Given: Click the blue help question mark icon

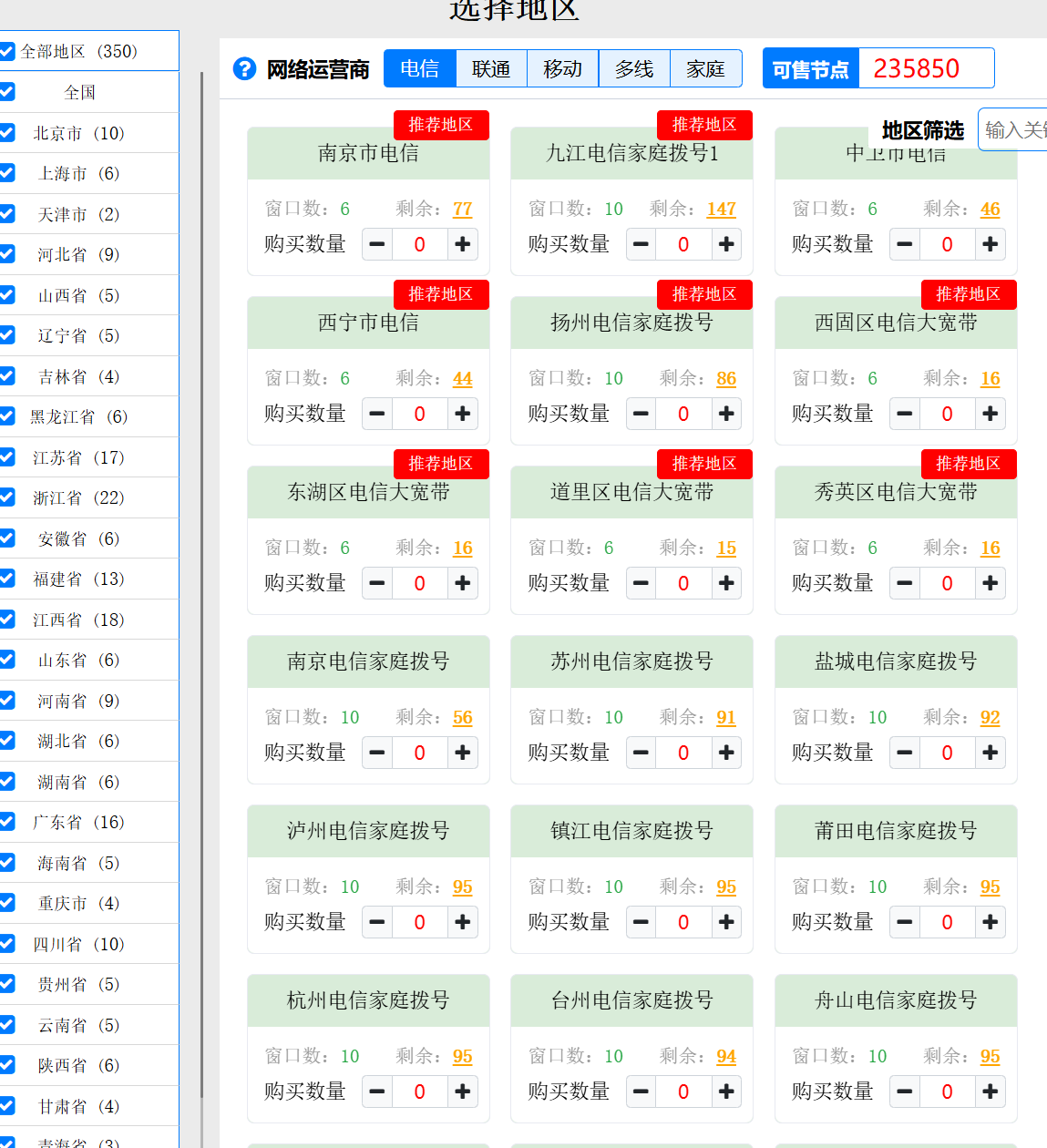Looking at the screenshot, I should point(244,69).
